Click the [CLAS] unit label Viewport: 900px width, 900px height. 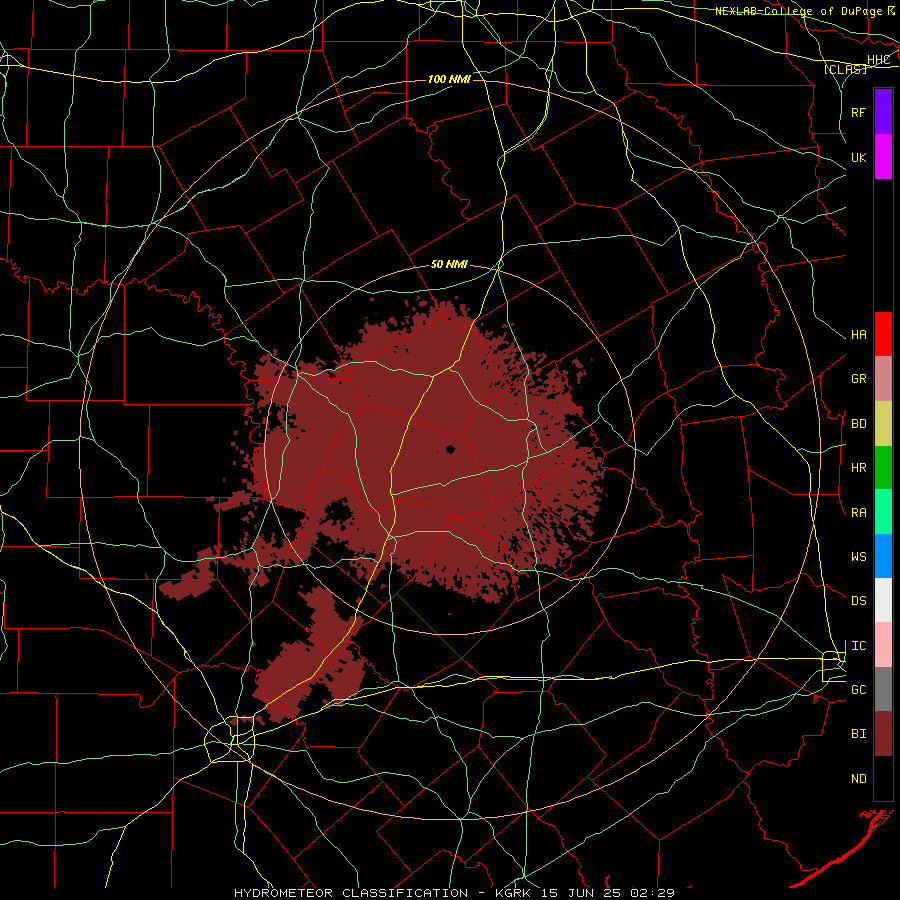(845, 69)
